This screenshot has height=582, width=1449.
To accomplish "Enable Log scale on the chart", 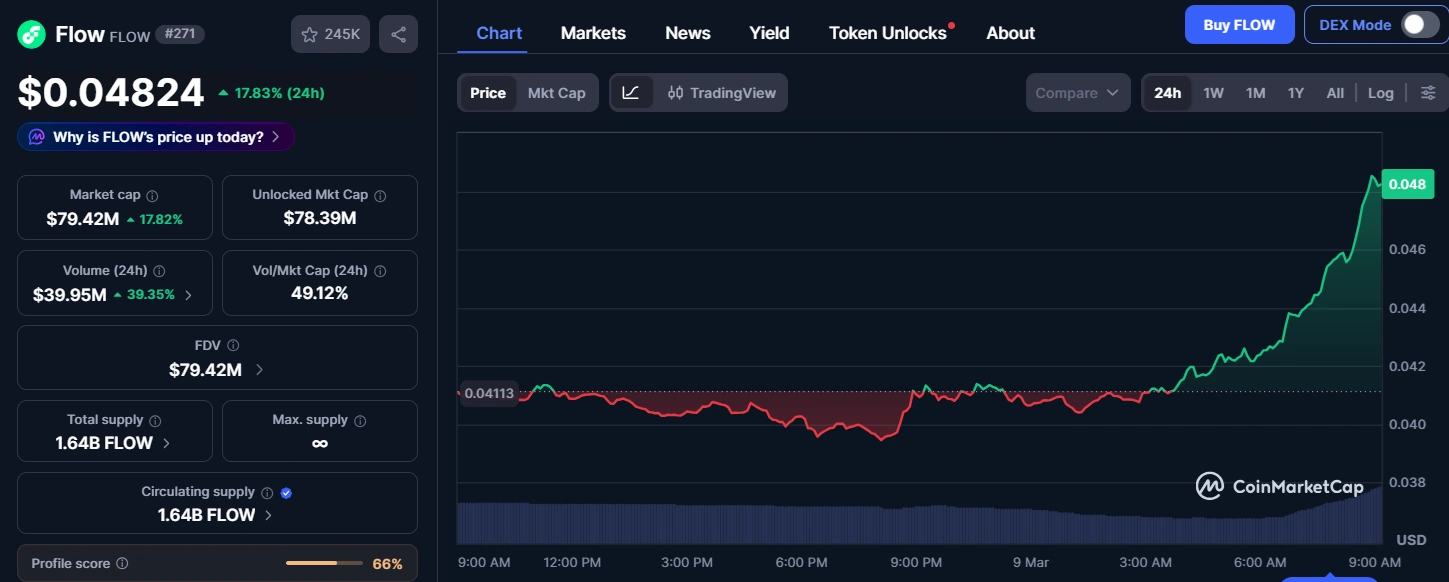I will point(1380,92).
